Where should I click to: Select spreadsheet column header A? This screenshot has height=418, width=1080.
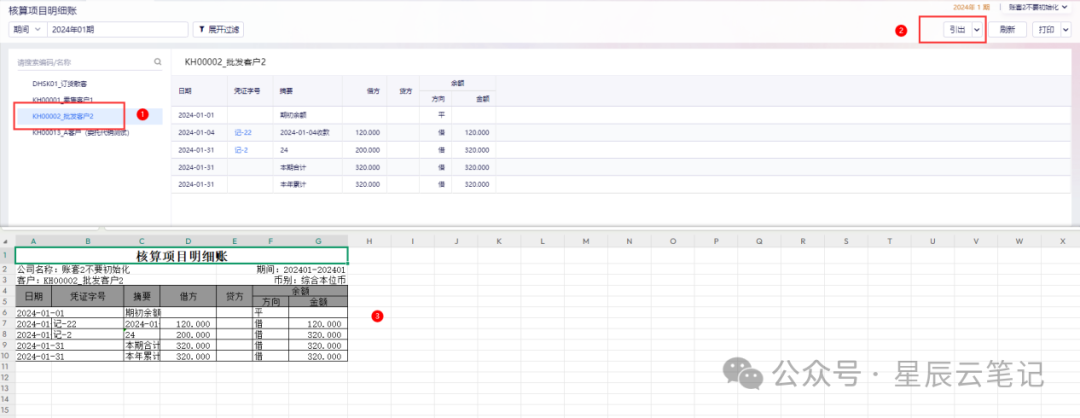(x=33, y=241)
